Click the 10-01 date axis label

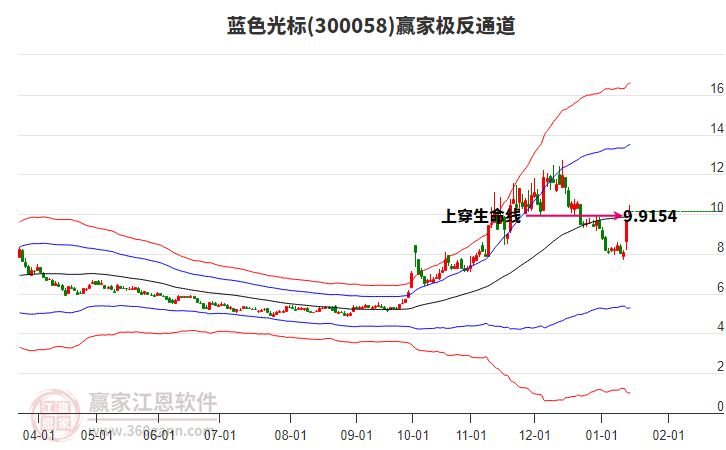tap(413, 435)
